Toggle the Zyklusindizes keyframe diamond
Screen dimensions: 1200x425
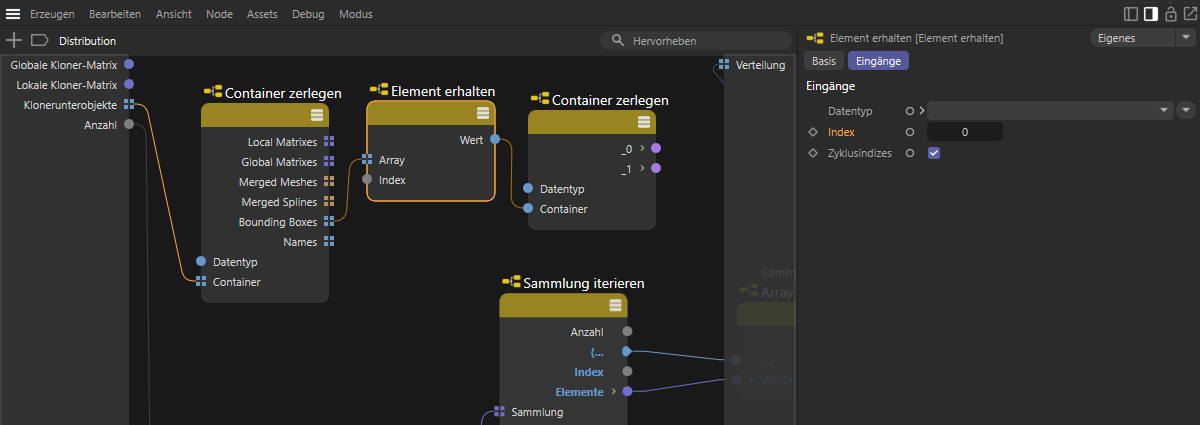[x=813, y=153]
